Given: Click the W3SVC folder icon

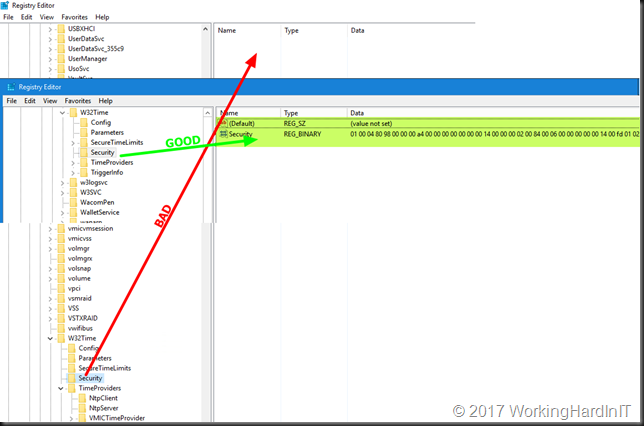Looking at the screenshot, I should click(x=73, y=192).
